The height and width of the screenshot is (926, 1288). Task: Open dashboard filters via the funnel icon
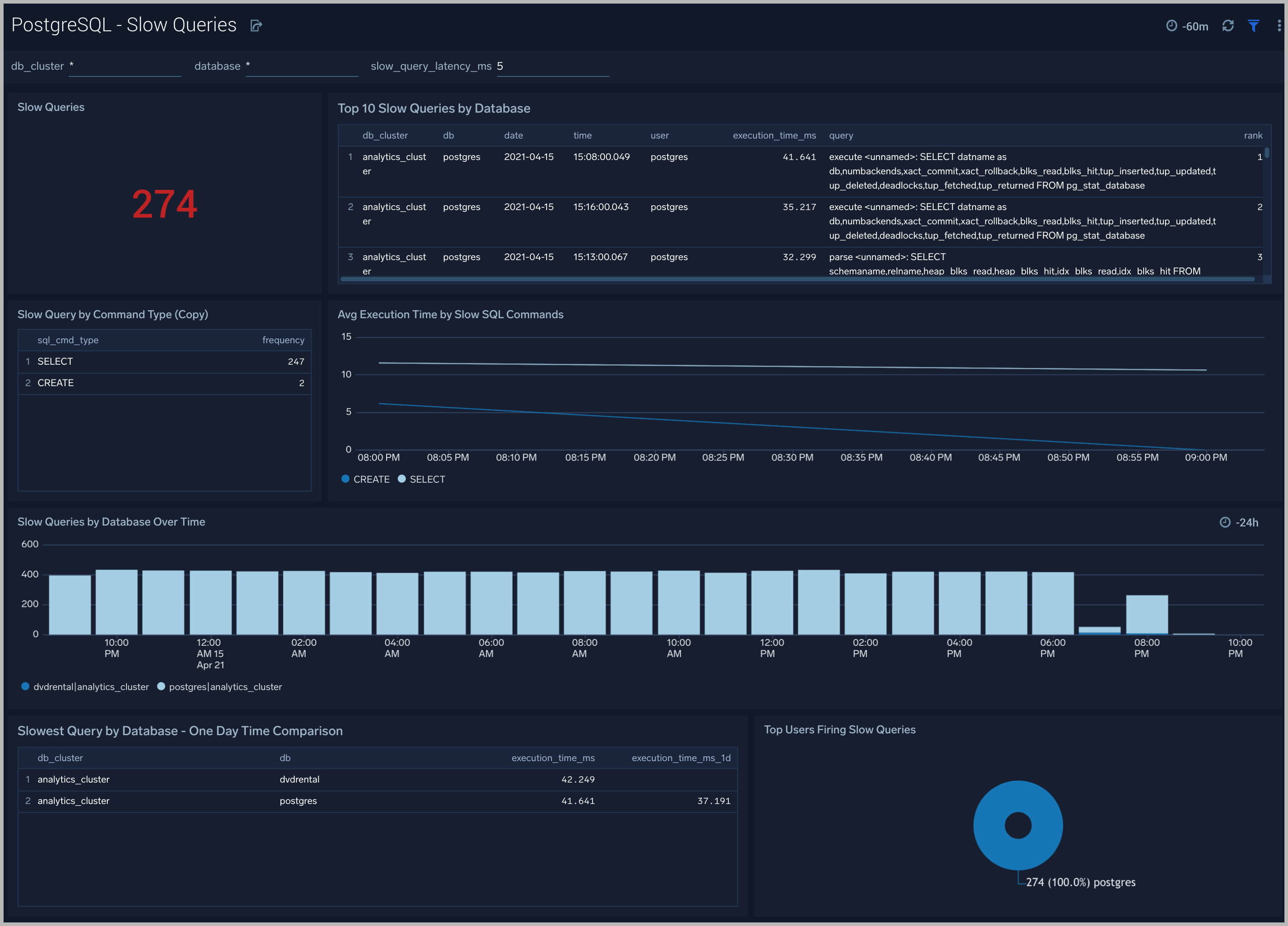point(1254,25)
